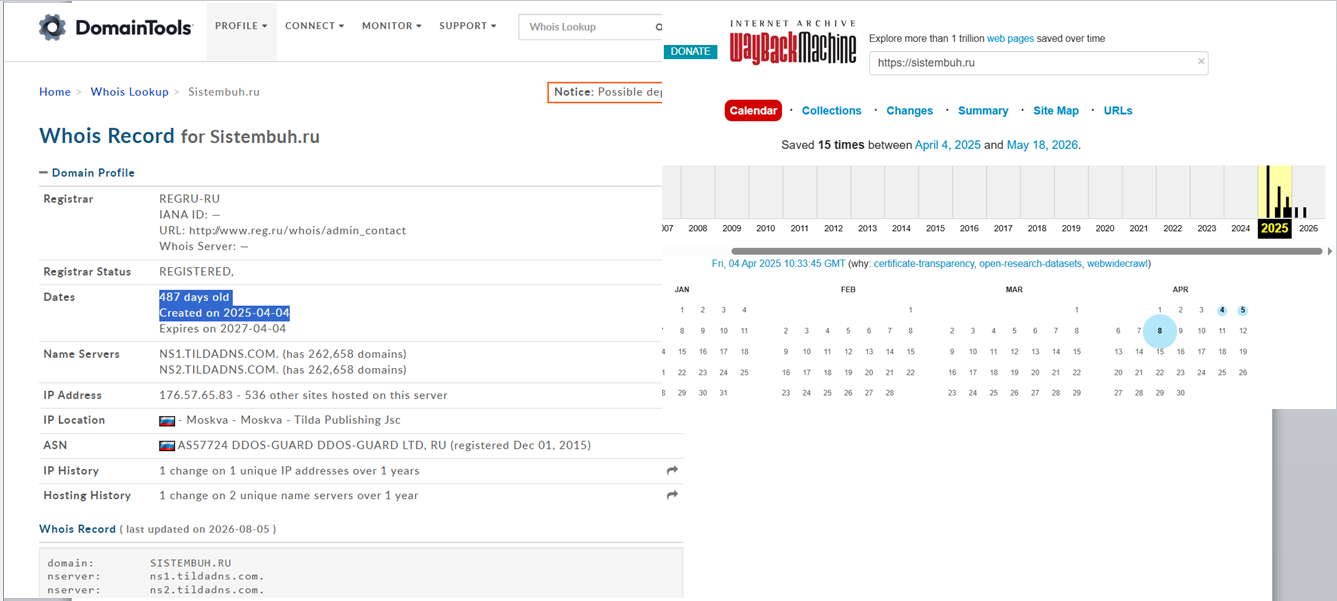Focus the Wayback Machine URL field
The width and height of the screenshot is (1337, 601).
click(1038, 63)
